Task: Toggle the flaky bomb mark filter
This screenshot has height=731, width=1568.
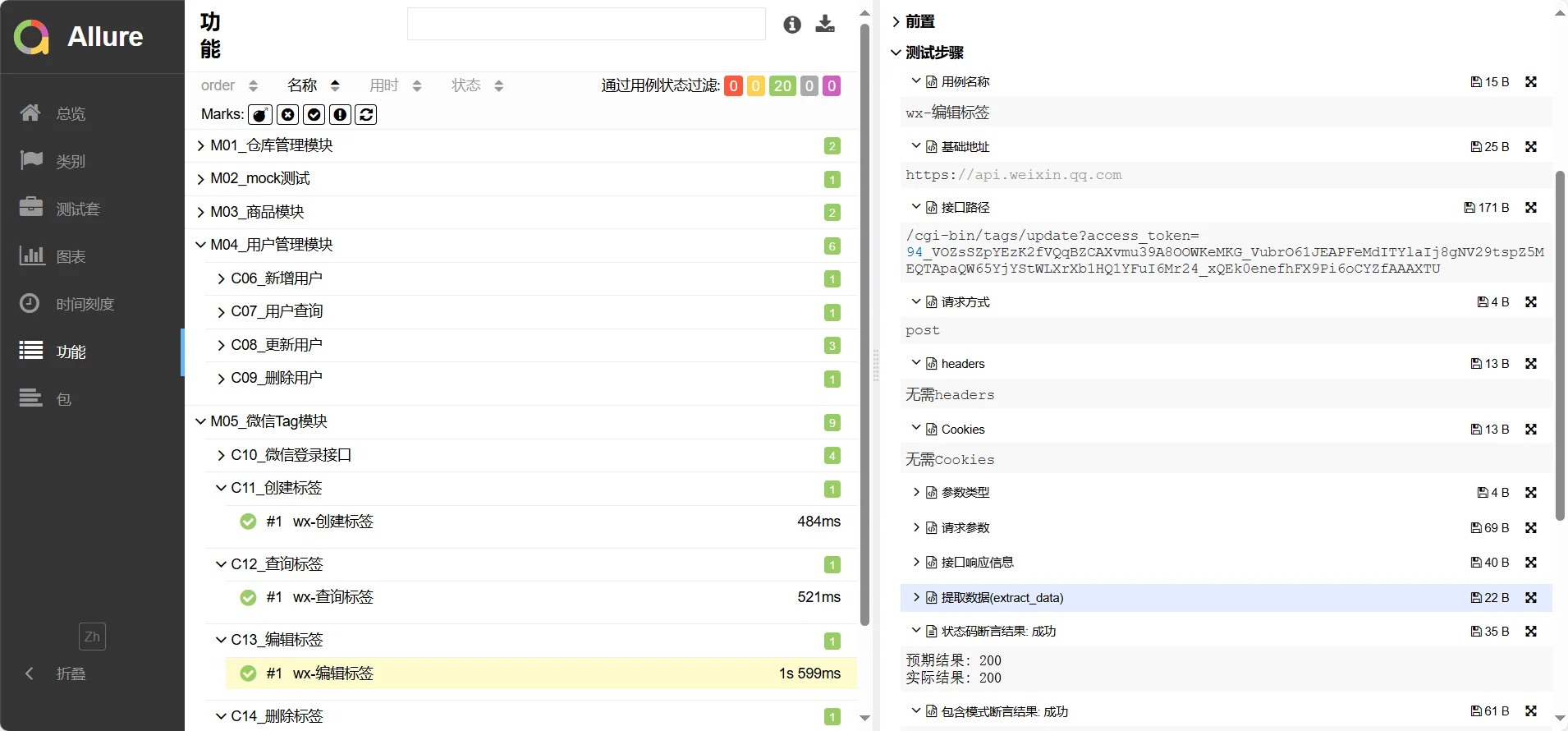Action: [260, 115]
